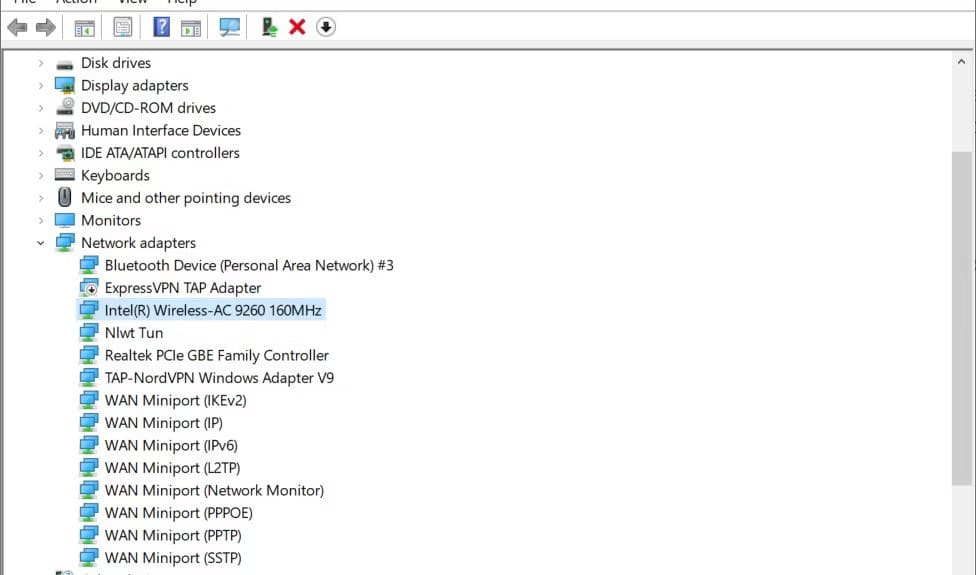Click the red X Uninstall device icon

pos(297,27)
